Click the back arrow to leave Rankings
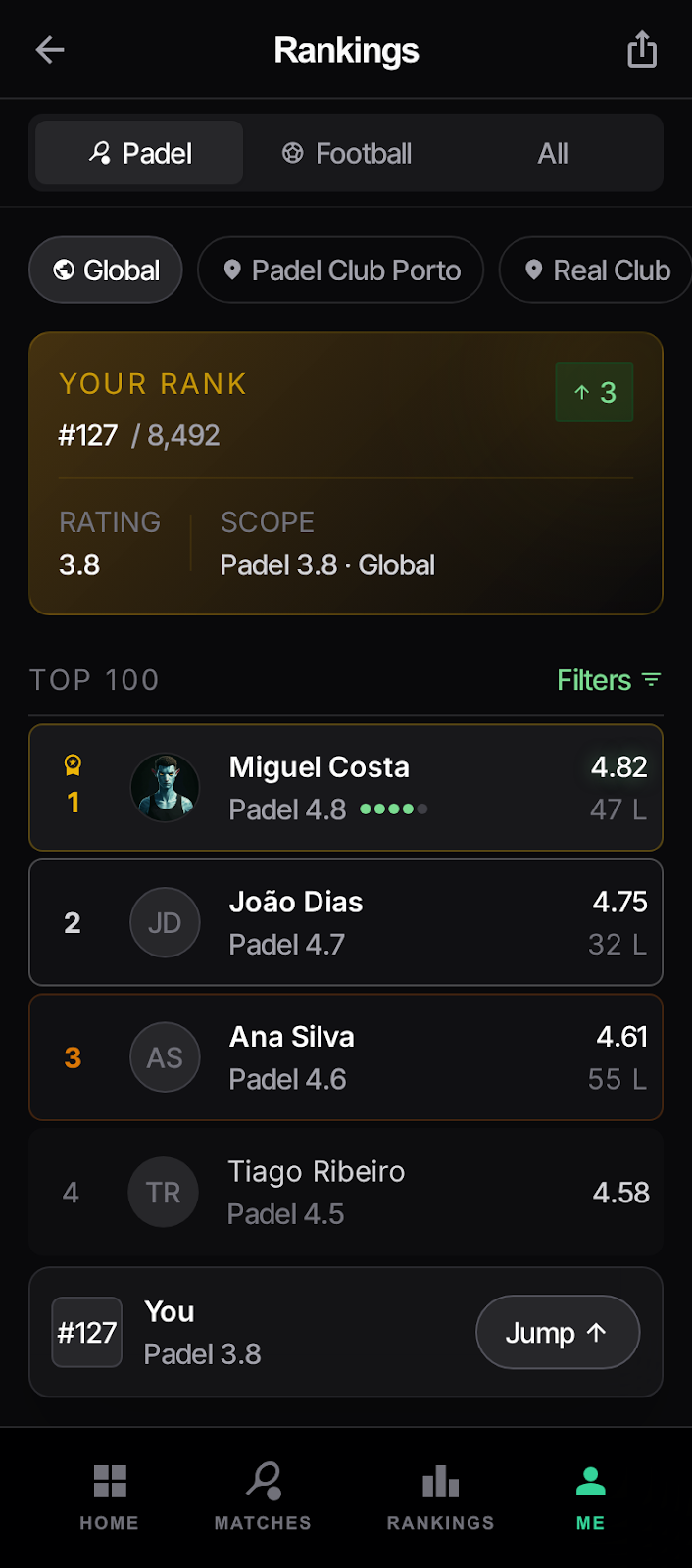 (x=50, y=49)
